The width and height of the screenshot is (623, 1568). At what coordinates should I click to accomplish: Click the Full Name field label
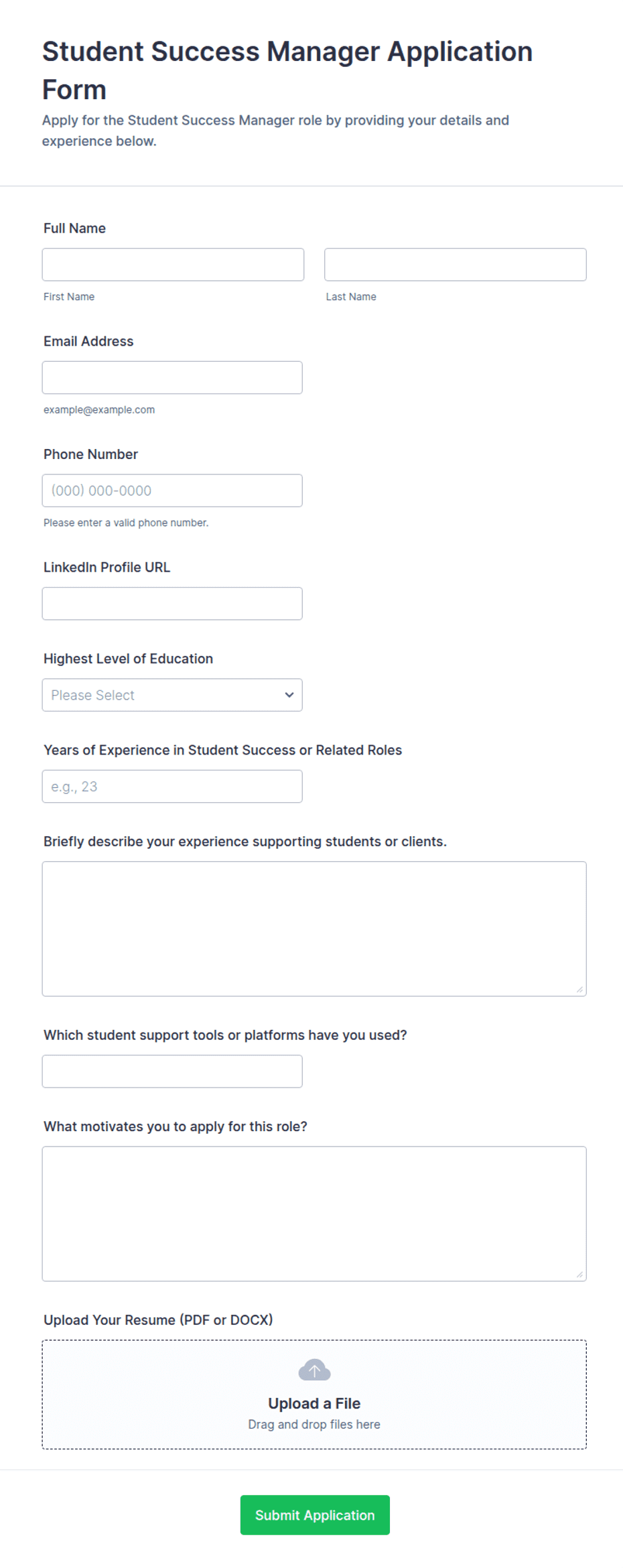coord(74,228)
